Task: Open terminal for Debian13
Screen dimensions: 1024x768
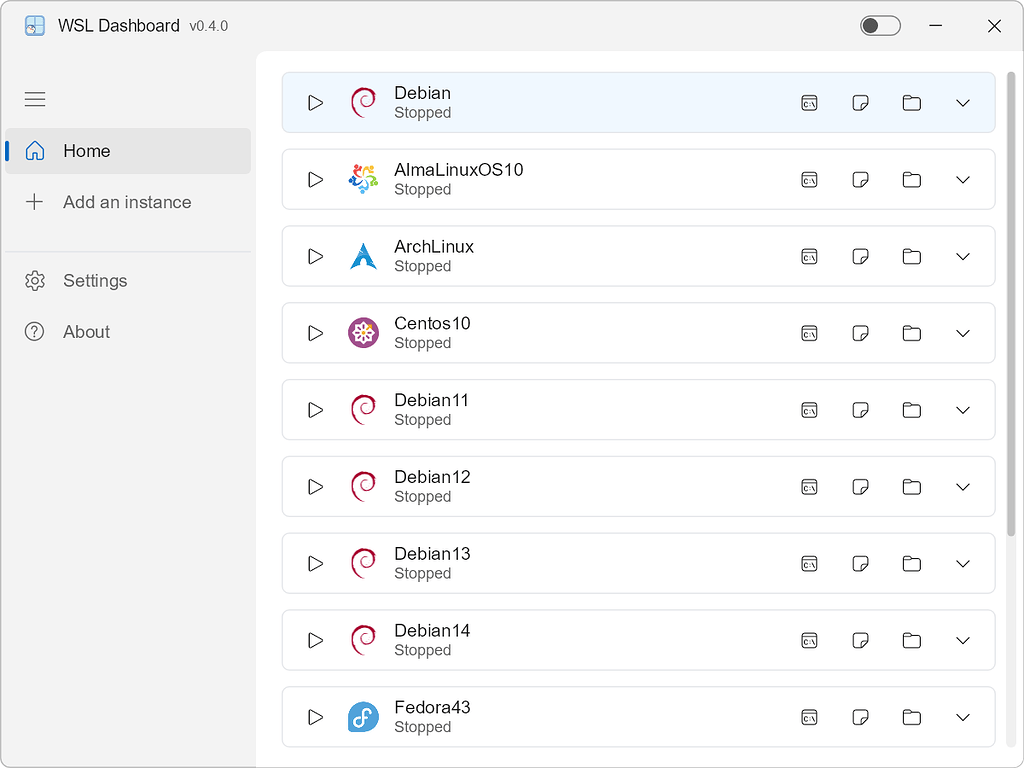Action: tap(809, 564)
